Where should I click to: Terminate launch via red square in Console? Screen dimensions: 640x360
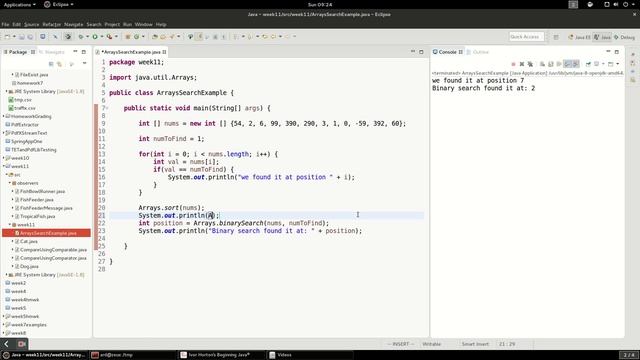coord(513,64)
